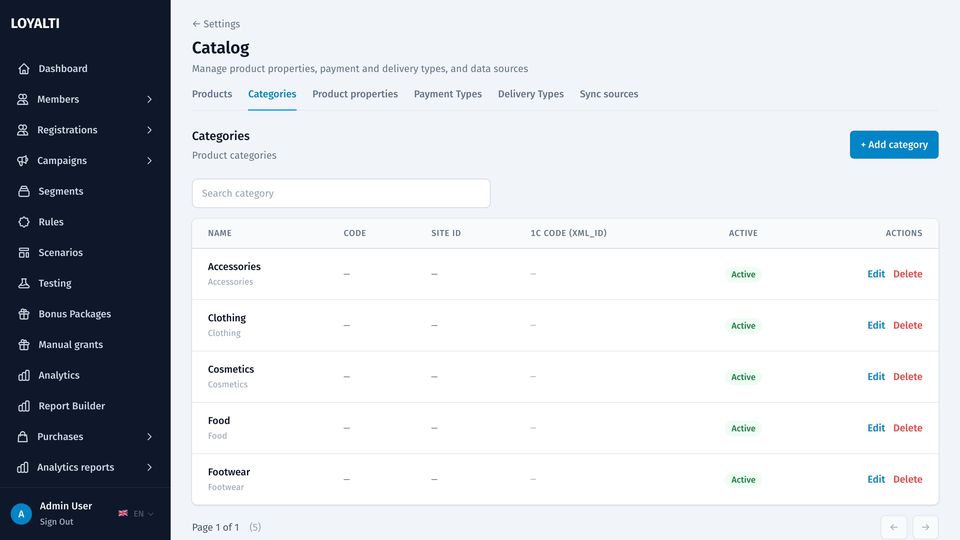The image size is (960, 540).
Task: Click the Clothing category name
Action: (227, 318)
